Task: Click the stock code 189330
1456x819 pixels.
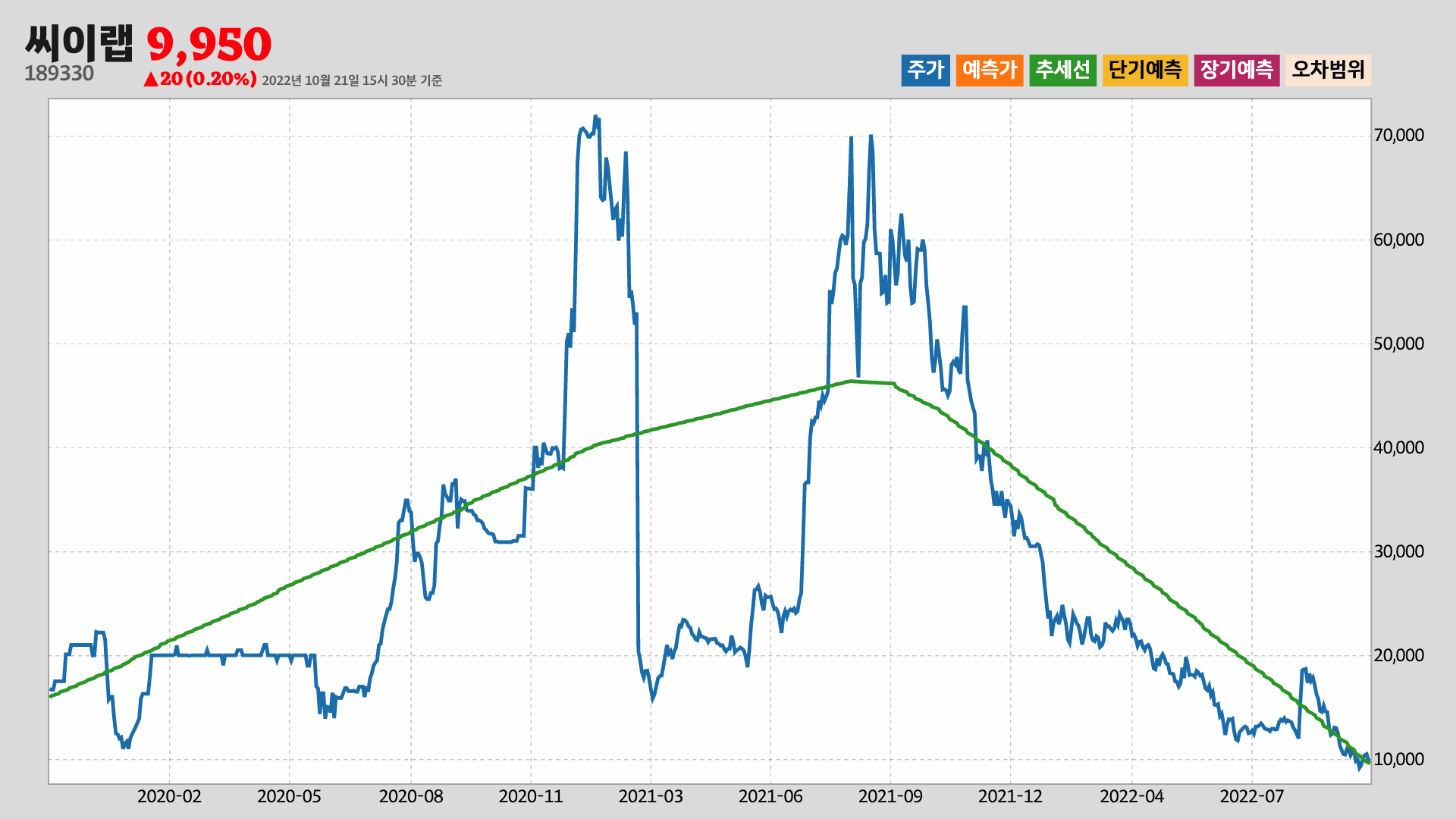Action: [x=59, y=74]
